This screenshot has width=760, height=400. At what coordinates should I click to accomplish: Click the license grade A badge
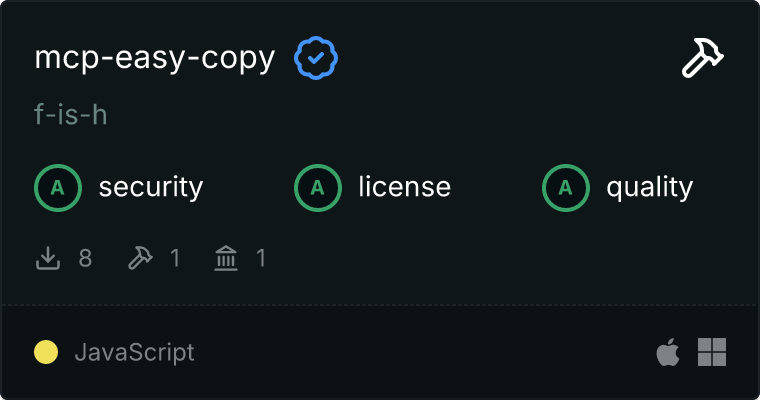click(x=317, y=188)
